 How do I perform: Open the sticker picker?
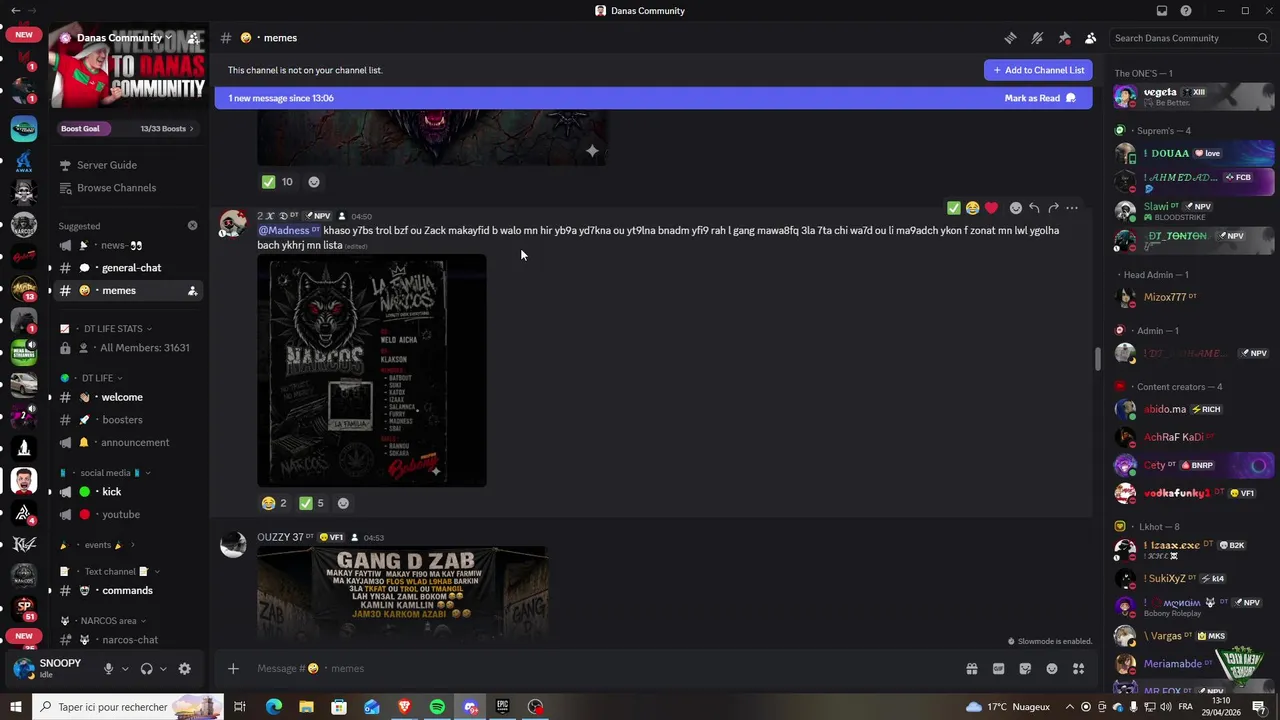[1025, 668]
